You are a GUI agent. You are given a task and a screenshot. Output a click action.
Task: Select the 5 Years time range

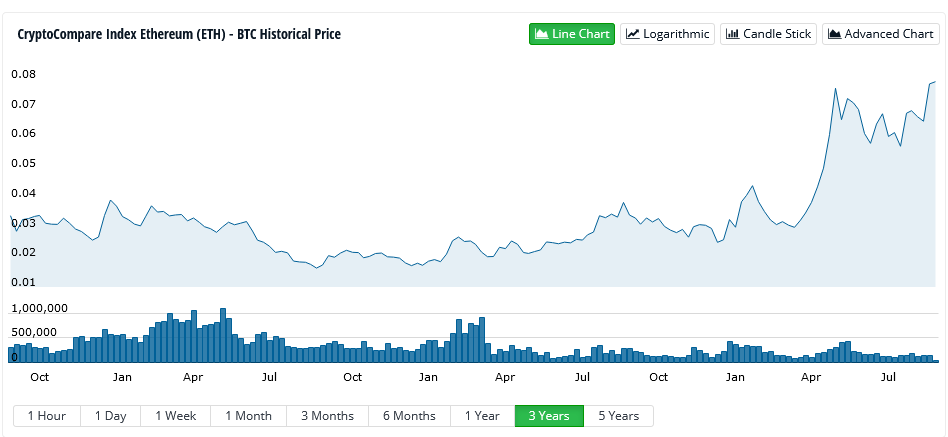618,416
